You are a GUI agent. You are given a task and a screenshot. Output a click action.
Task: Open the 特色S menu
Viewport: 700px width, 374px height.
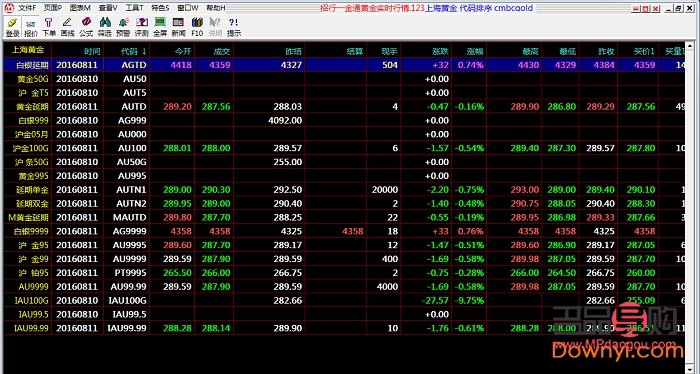click(x=161, y=8)
